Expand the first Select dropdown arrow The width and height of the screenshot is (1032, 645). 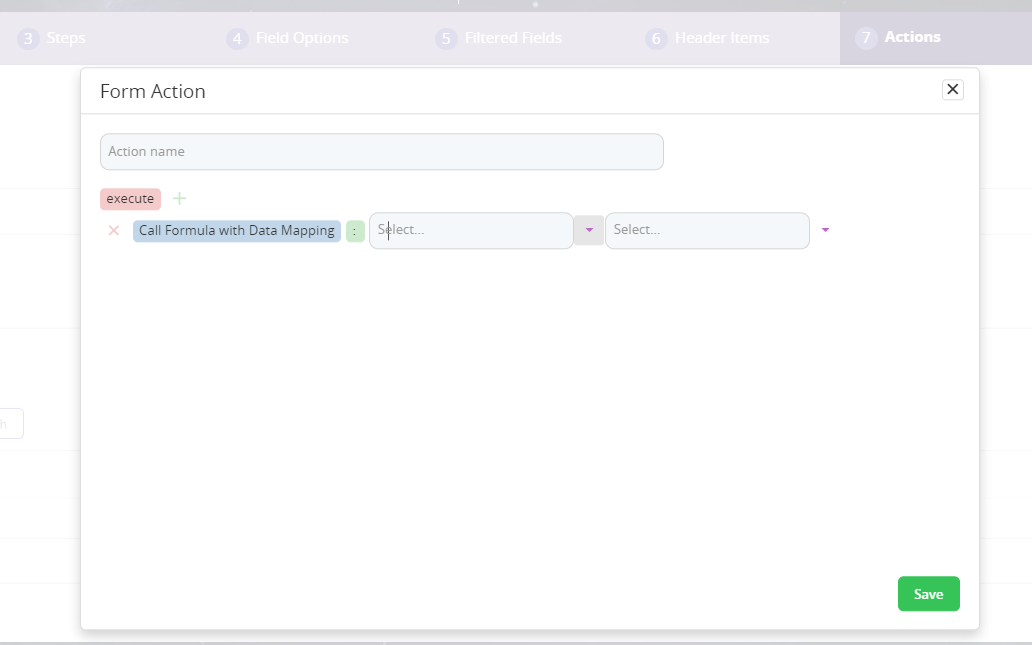click(588, 230)
